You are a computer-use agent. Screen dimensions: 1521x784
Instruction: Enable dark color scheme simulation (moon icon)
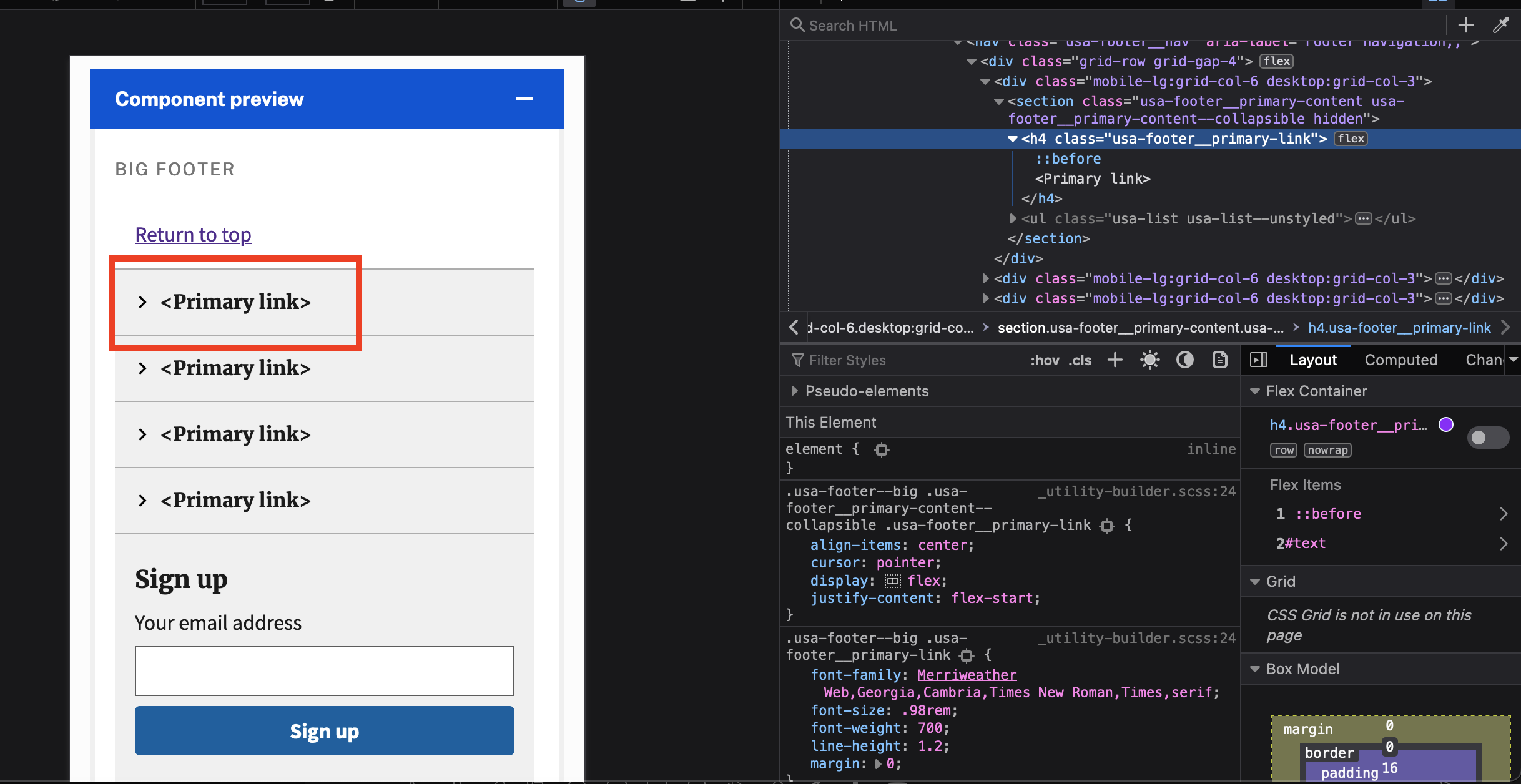tap(1184, 360)
